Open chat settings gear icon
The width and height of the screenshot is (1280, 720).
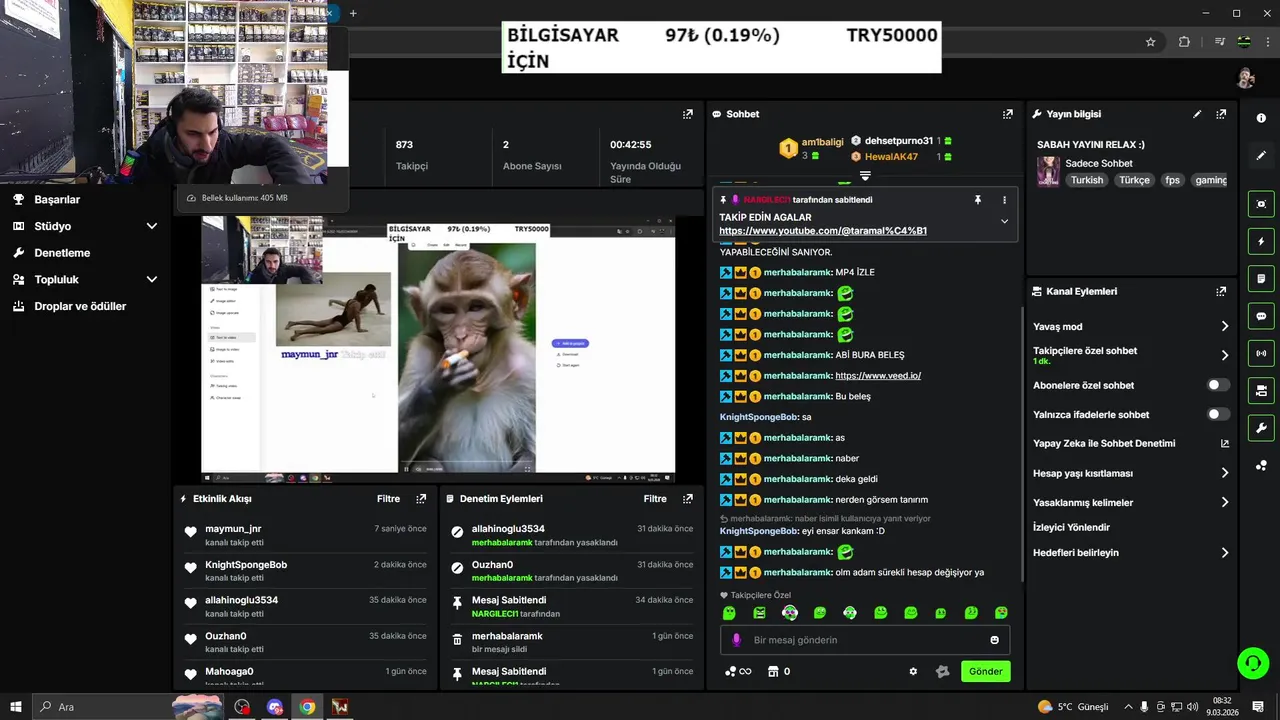point(913,672)
